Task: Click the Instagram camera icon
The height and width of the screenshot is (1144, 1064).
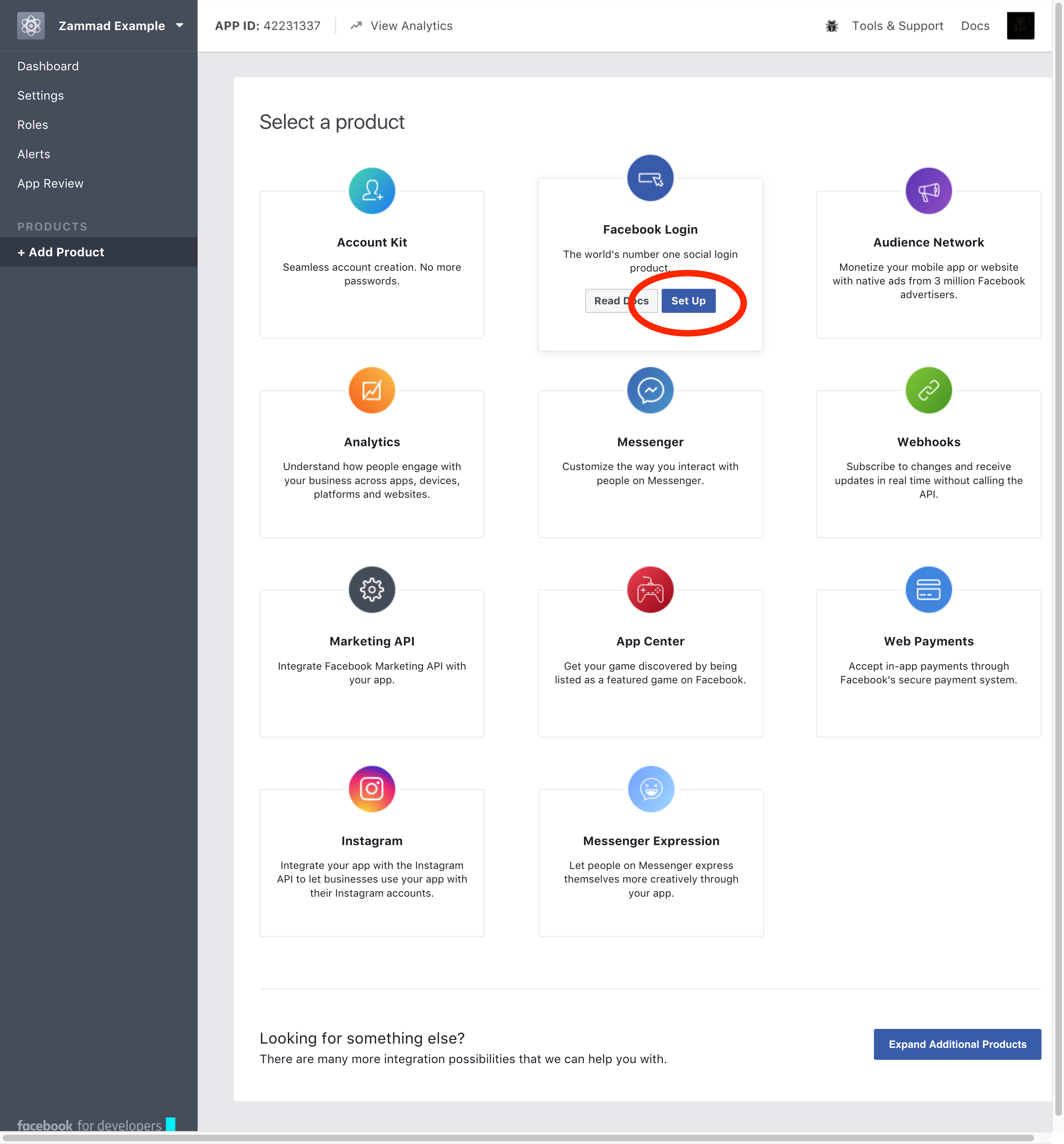Action: 372,789
